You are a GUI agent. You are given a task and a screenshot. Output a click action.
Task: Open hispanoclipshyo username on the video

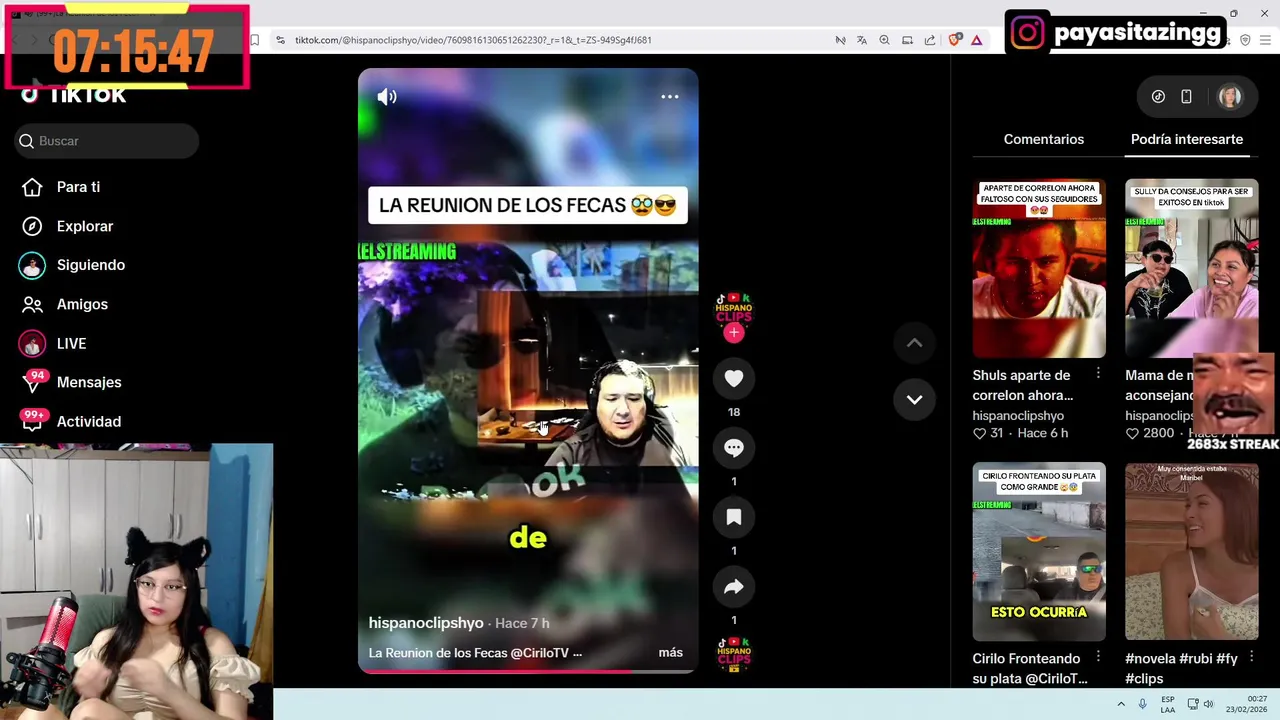point(426,622)
